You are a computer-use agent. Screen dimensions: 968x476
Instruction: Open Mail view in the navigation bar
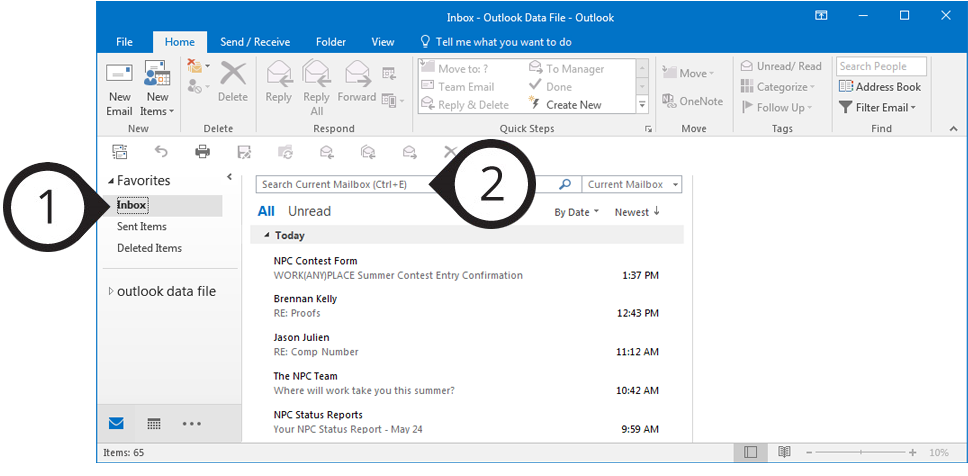pos(117,424)
